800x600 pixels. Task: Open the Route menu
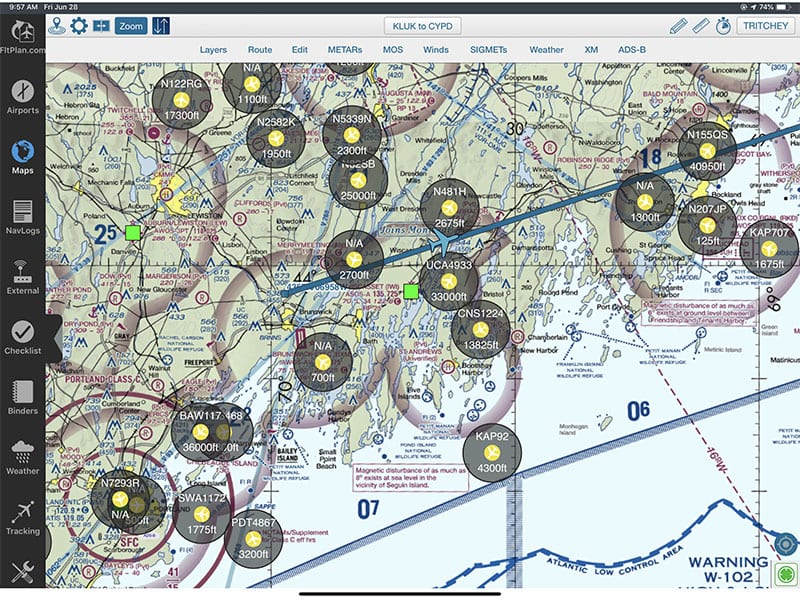click(x=260, y=49)
